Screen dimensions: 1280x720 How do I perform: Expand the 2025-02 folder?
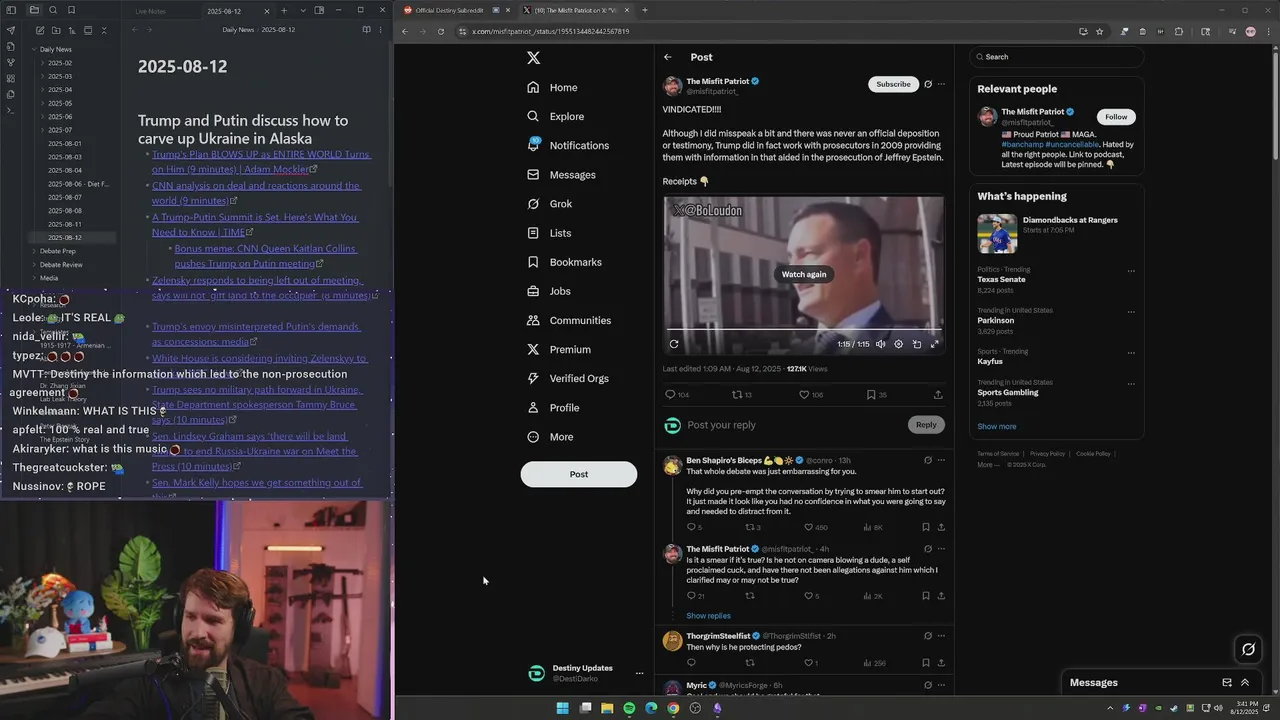(60, 63)
